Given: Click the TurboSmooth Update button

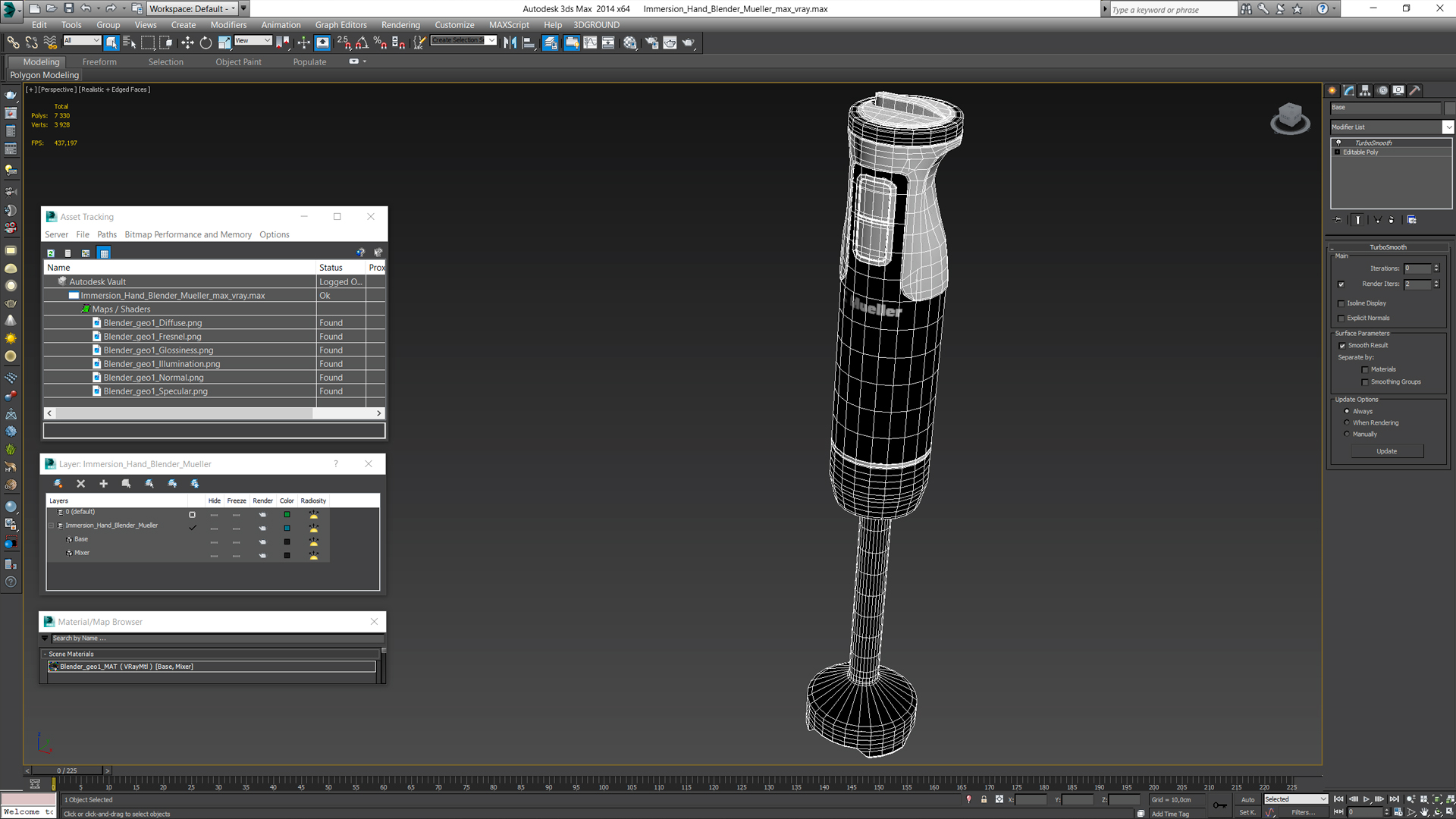Looking at the screenshot, I should (1386, 452).
